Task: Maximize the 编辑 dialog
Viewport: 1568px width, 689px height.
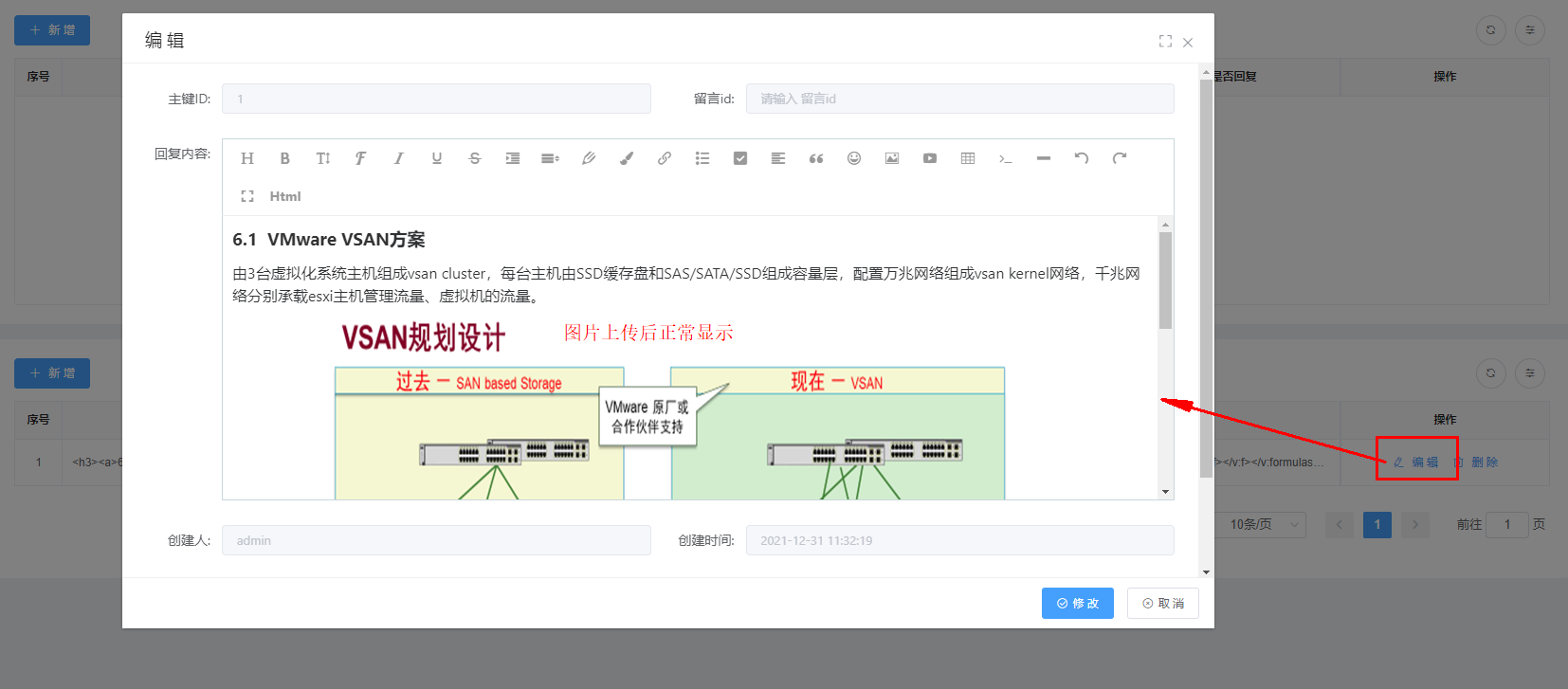Action: click(x=1165, y=41)
